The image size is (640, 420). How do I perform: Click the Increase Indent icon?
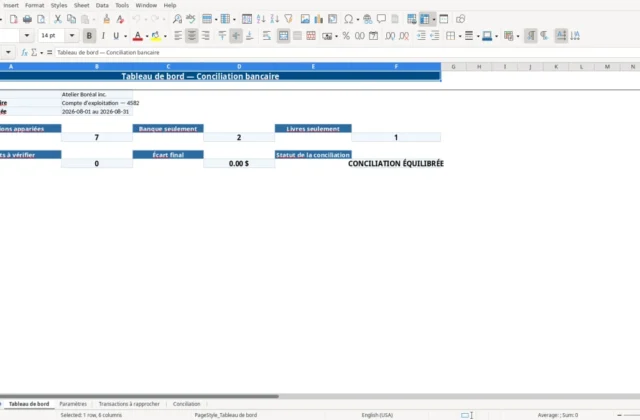(x=421, y=36)
